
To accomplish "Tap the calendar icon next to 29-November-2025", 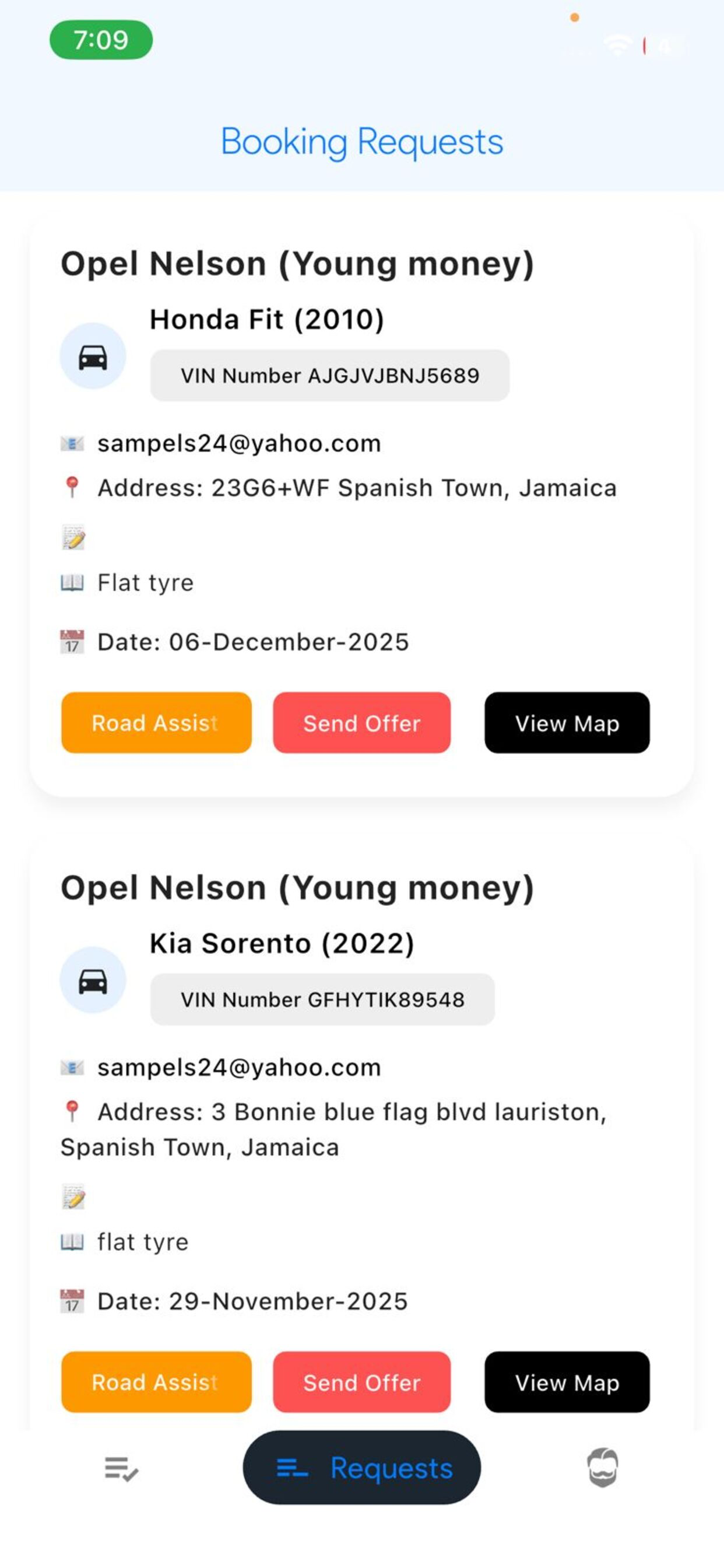I will pyautogui.click(x=72, y=1301).
